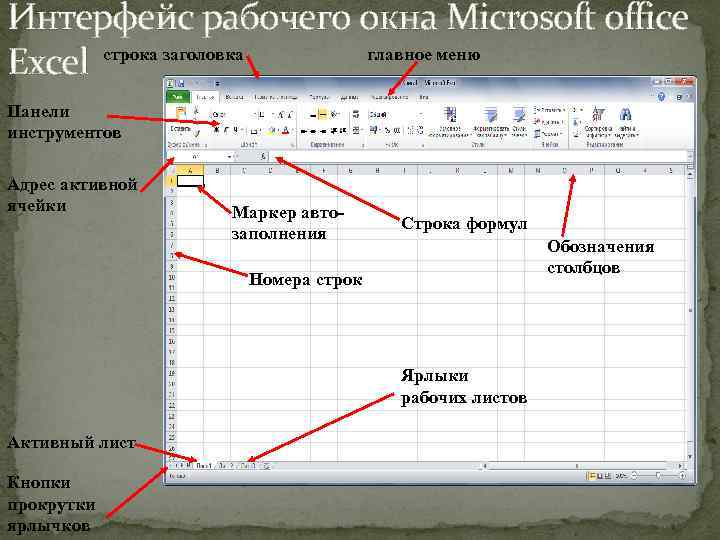Click the Increase Decimal icon
Viewport: 720px width, 540px height.
(411, 131)
